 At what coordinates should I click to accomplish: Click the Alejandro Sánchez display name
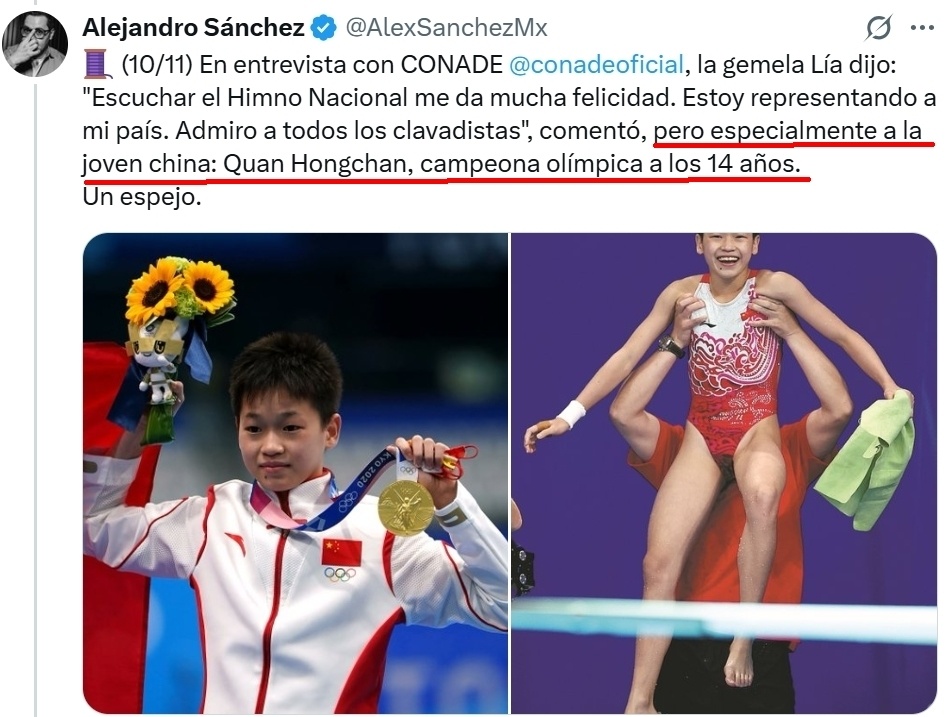194,28
